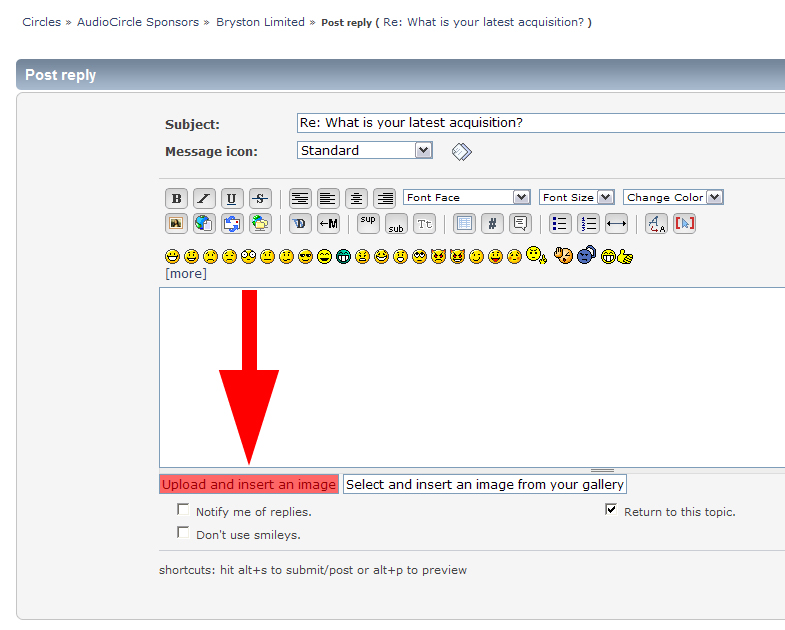This screenshot has width=785, height=630.
Task: Uncheck Return to this topic
Action: pyautogui.click(x=611, y=510)
